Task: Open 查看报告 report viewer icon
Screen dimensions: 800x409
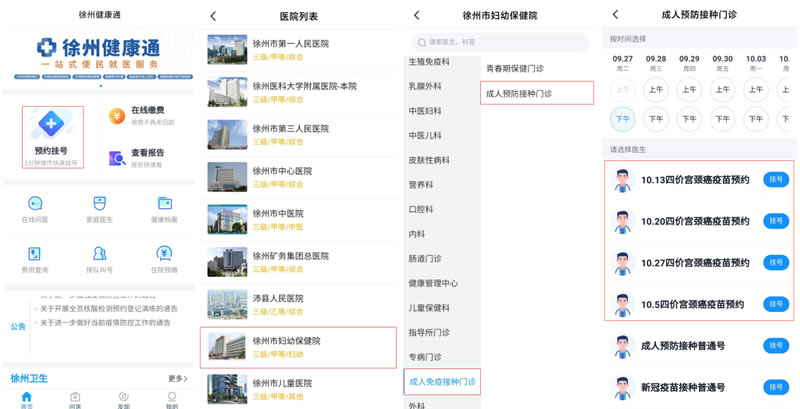Action: coord(117,158)
